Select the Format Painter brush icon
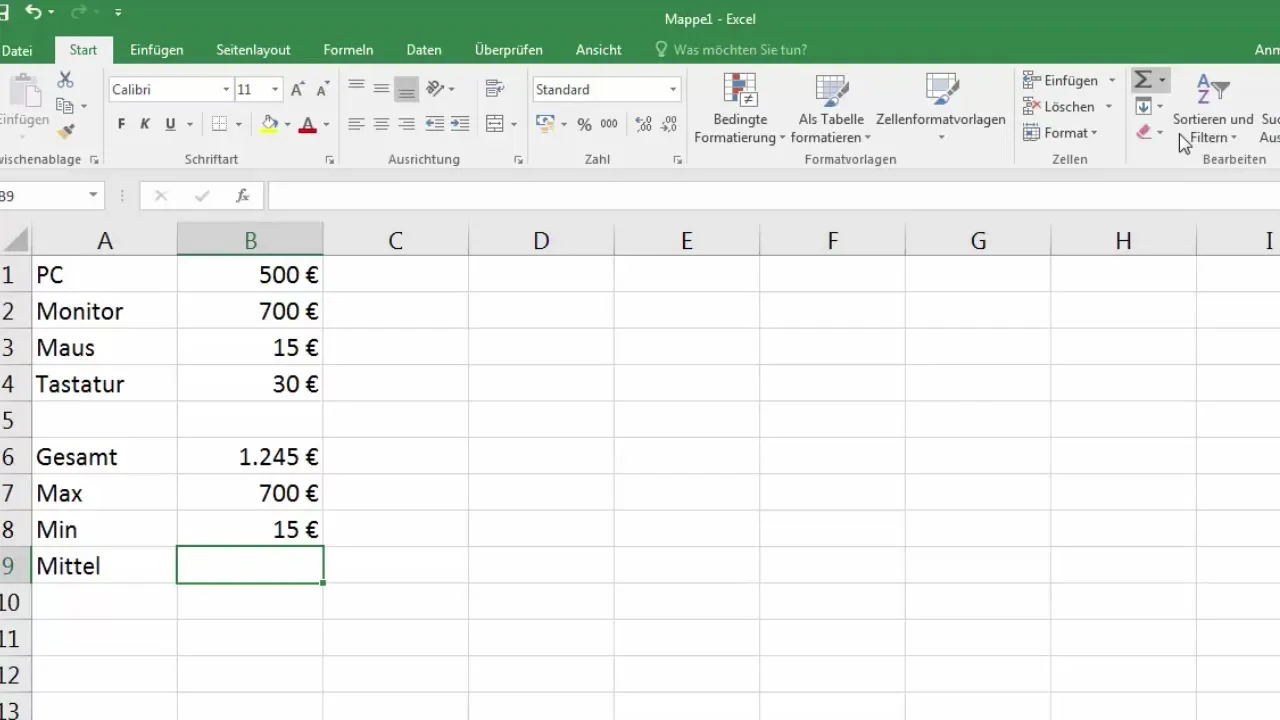1280x720 pixels. [x=66, y=131]
